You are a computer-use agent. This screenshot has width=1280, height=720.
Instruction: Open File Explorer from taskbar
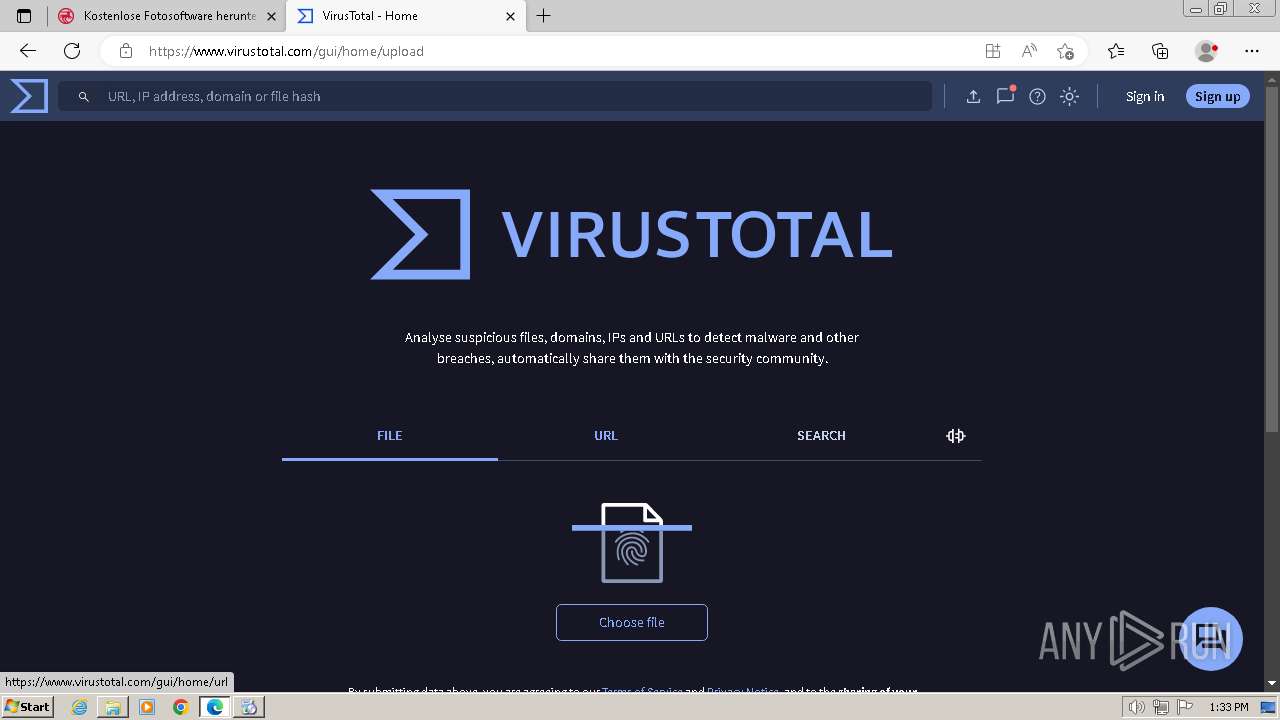coord(113,707)
